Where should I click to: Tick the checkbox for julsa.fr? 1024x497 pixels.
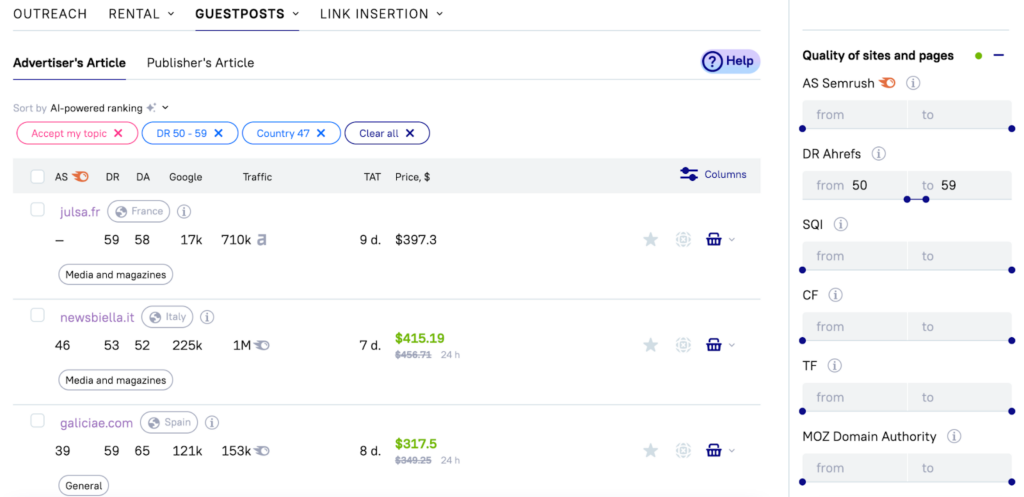[38, 210]
